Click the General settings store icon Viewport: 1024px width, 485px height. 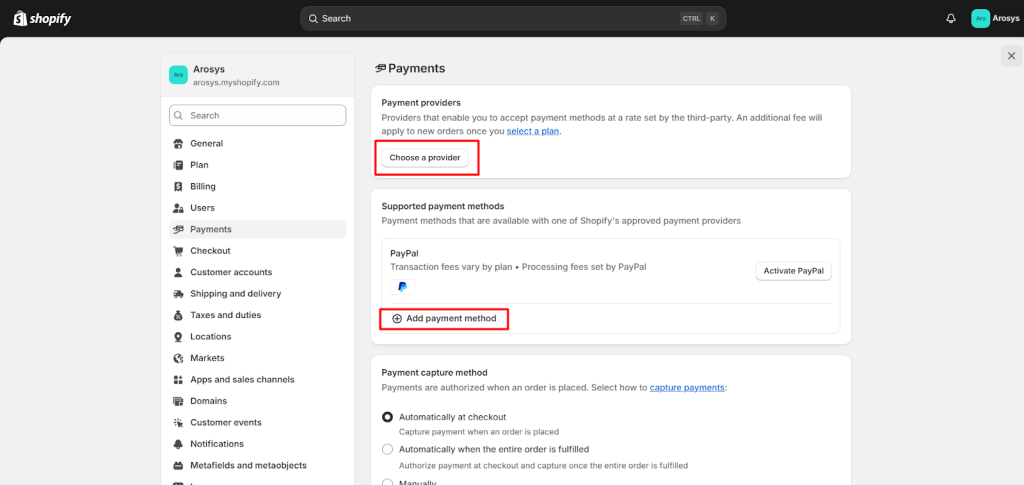pos(179,143)
